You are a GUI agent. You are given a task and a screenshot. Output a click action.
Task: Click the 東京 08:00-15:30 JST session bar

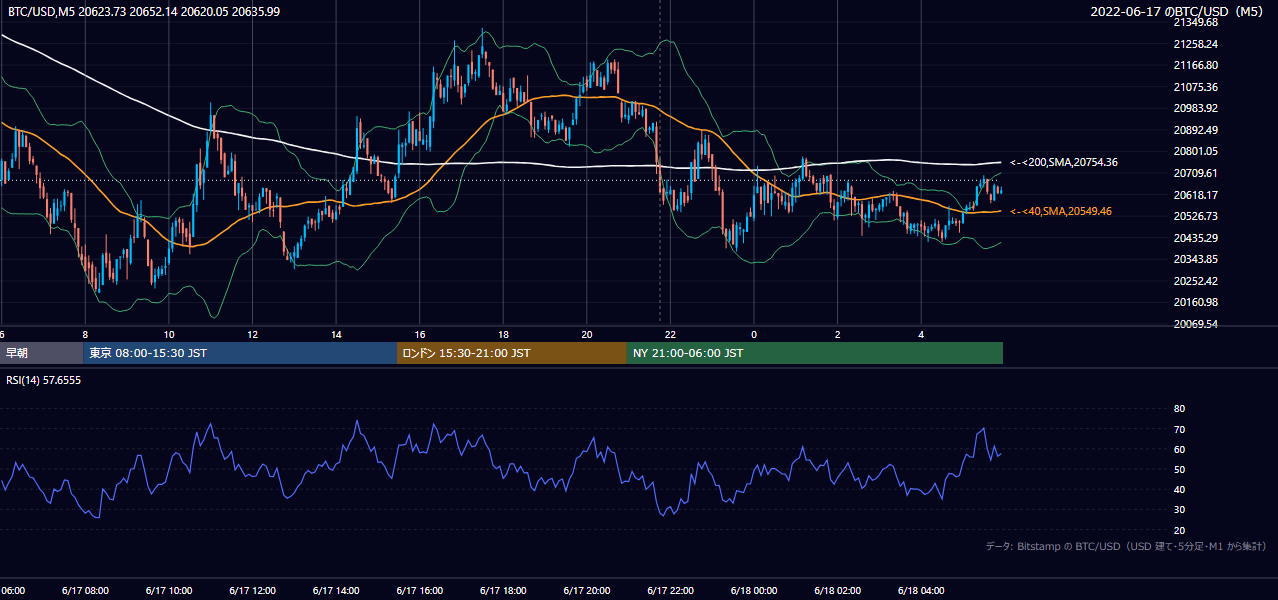[x=240, y=353]
